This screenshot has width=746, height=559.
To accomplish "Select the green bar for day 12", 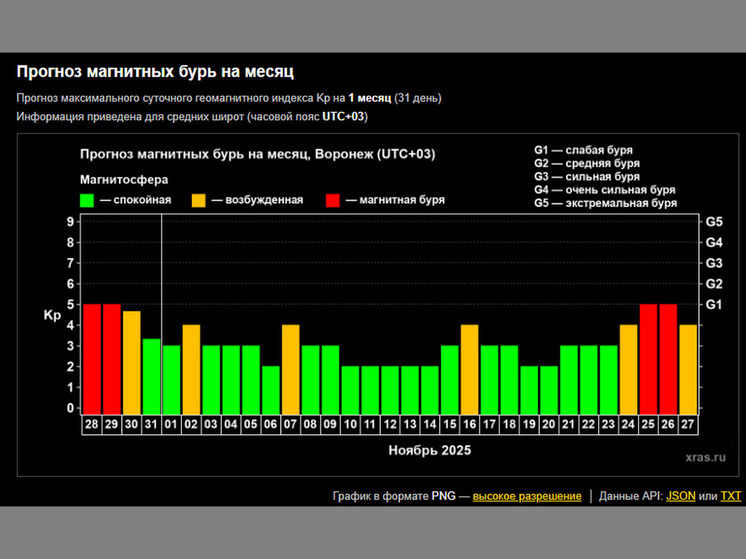I will (x=390, y=388).
